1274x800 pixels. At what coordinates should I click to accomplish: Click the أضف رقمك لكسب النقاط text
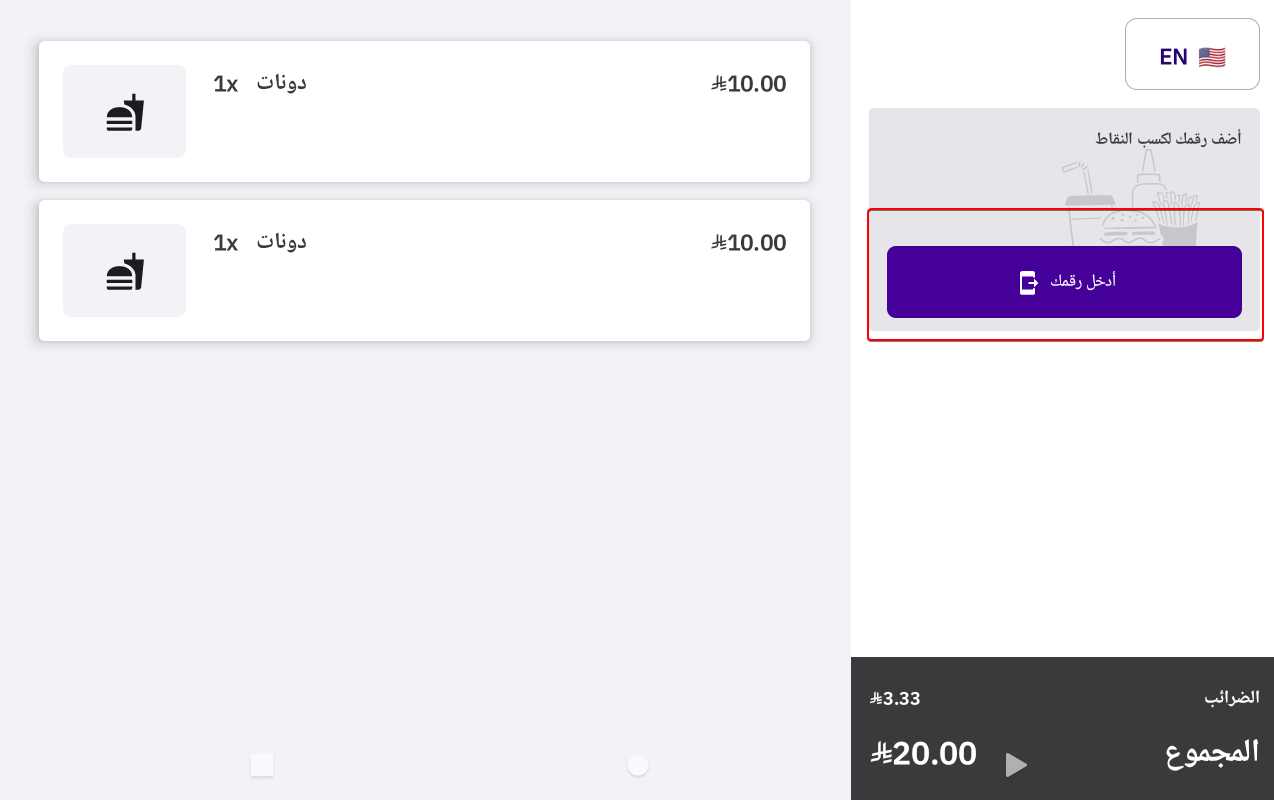click(1167, 139)
